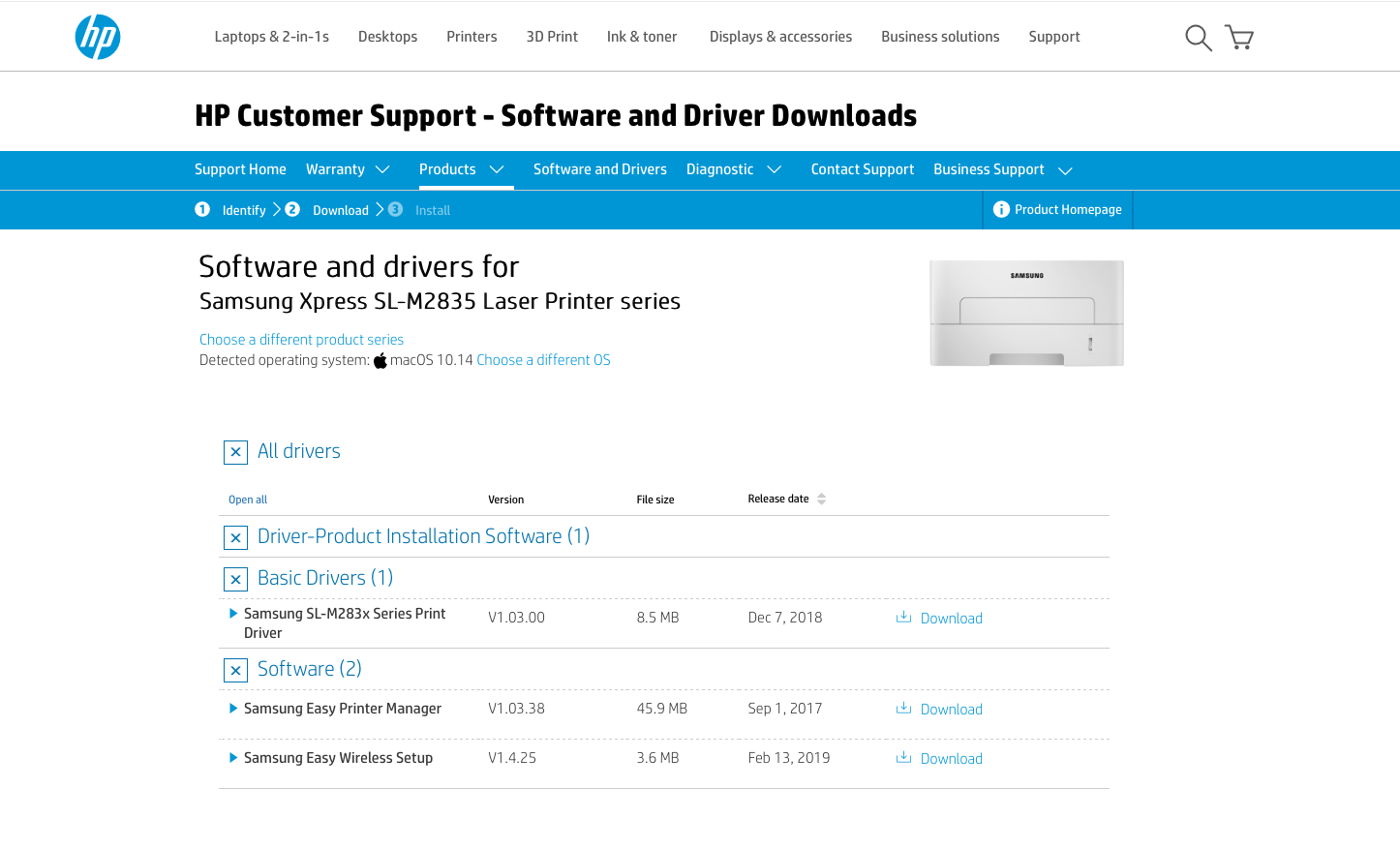Click the Download step in breadcrumb
Image resolution: width=1400 pixels, height=849 pixels.
pyautogui.click(x=341, y=210)
